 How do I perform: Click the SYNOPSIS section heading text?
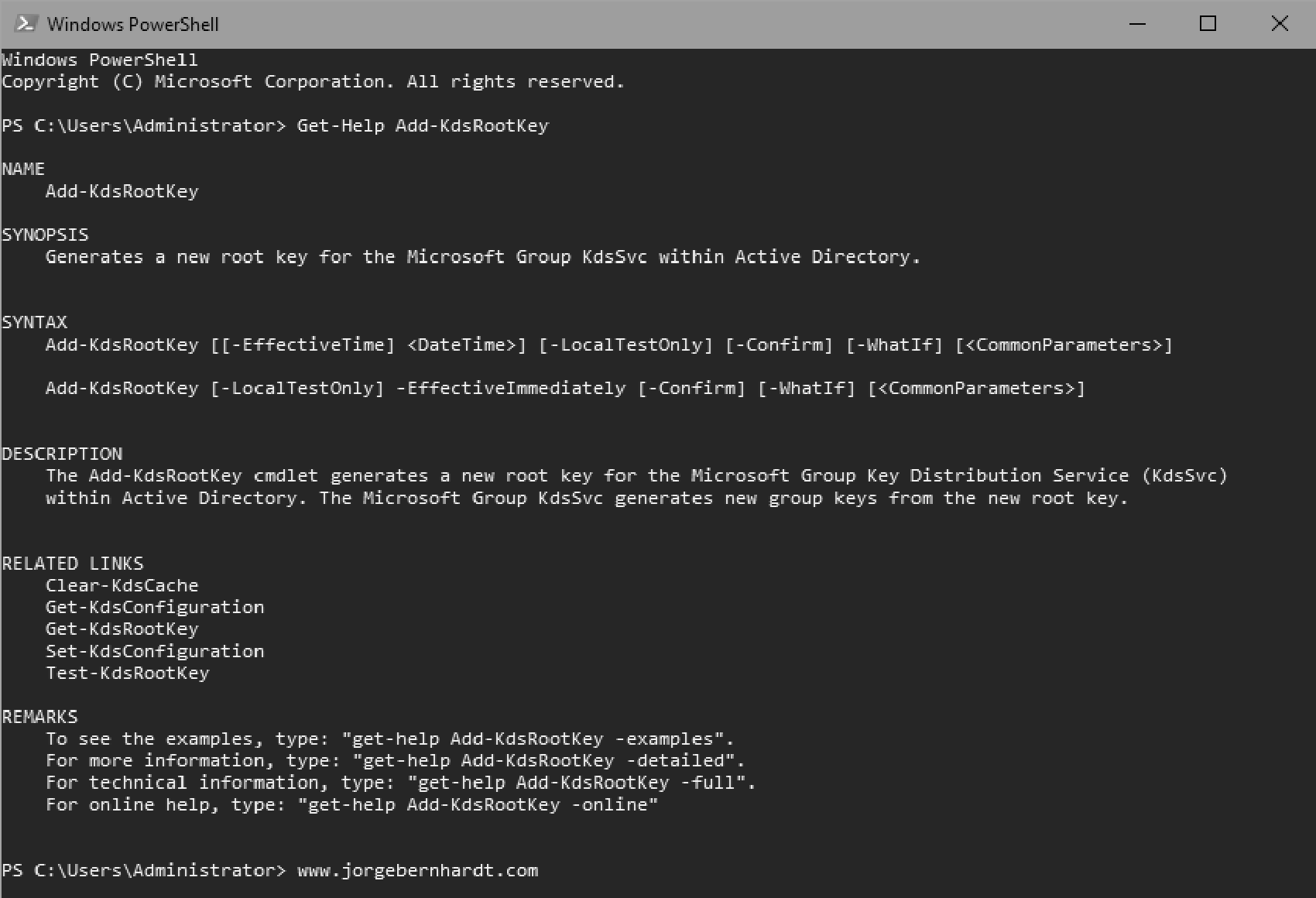pyautogui.click(x=46, y=235)
